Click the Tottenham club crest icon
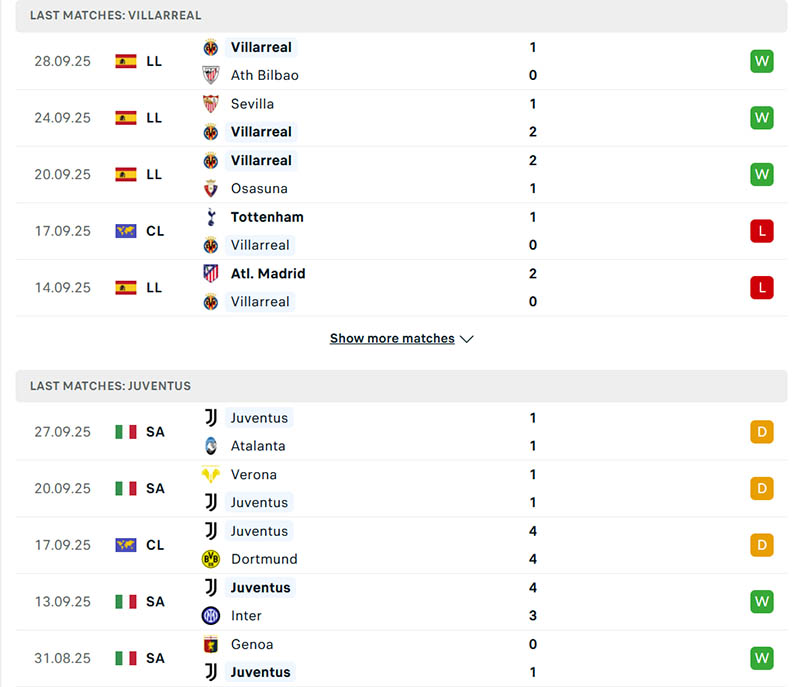The width and height of the screenshot is (800, 687). [210, 217]
